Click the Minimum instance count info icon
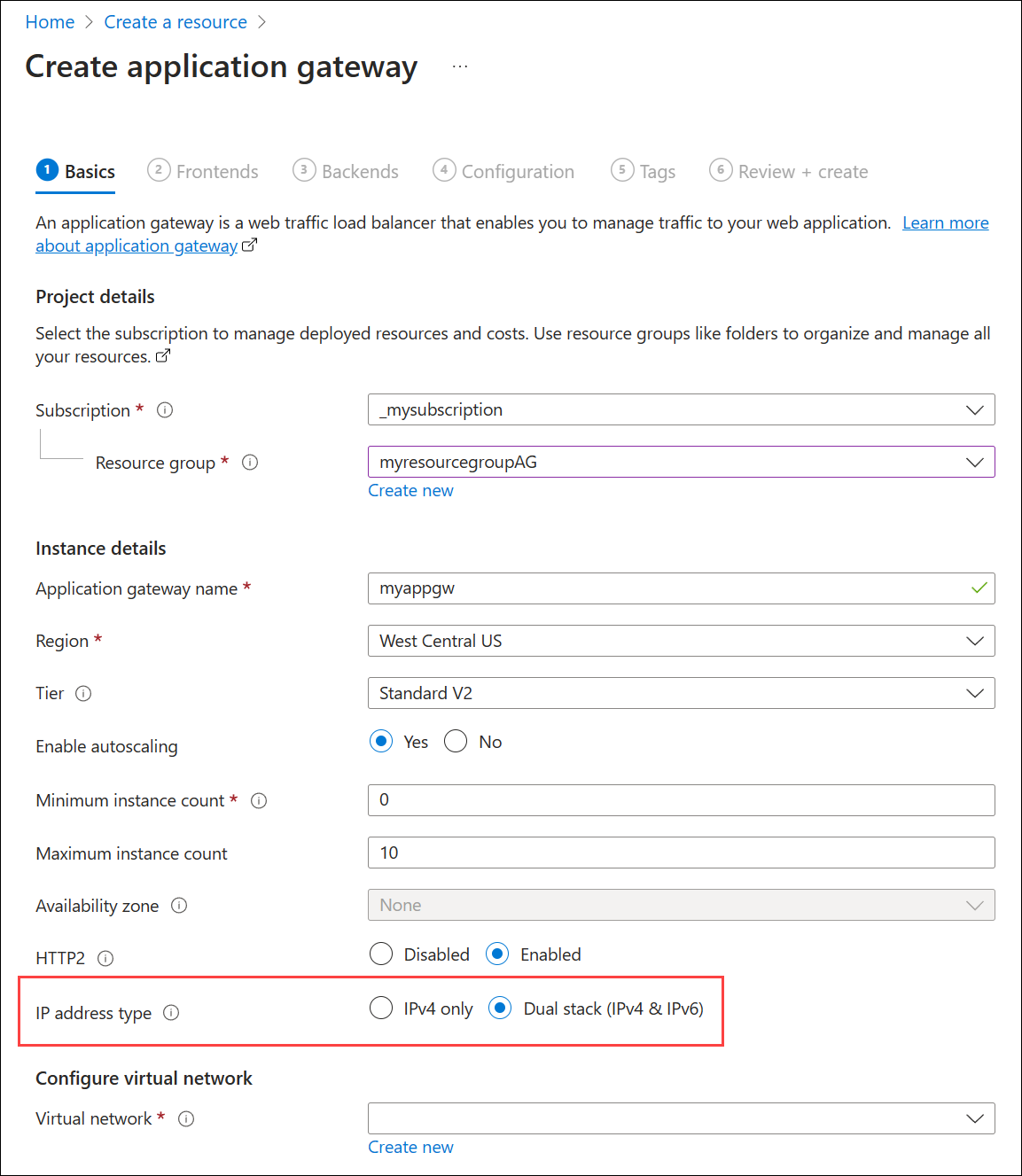 [258, 800]
